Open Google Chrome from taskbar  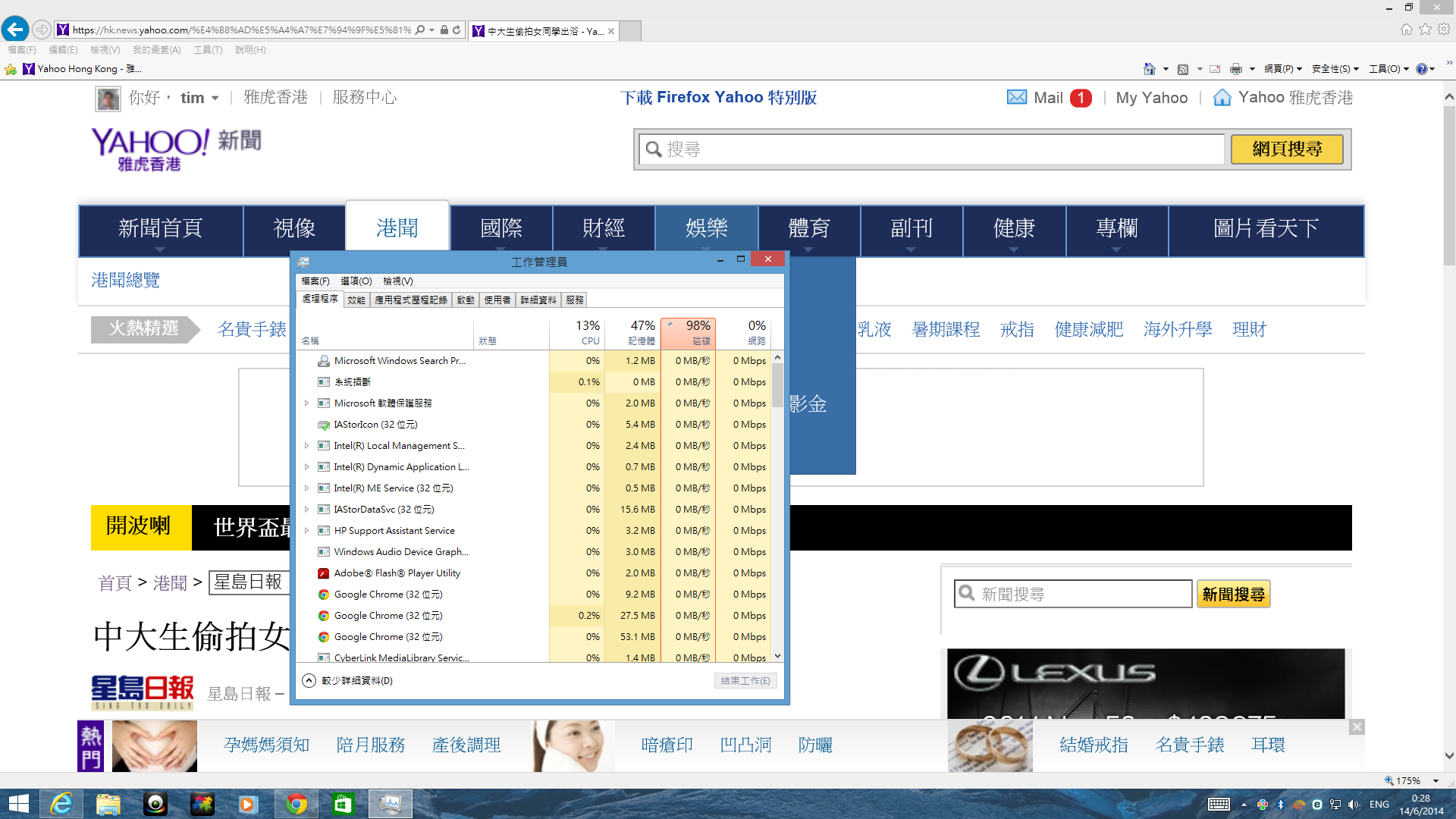pos(297,804)
